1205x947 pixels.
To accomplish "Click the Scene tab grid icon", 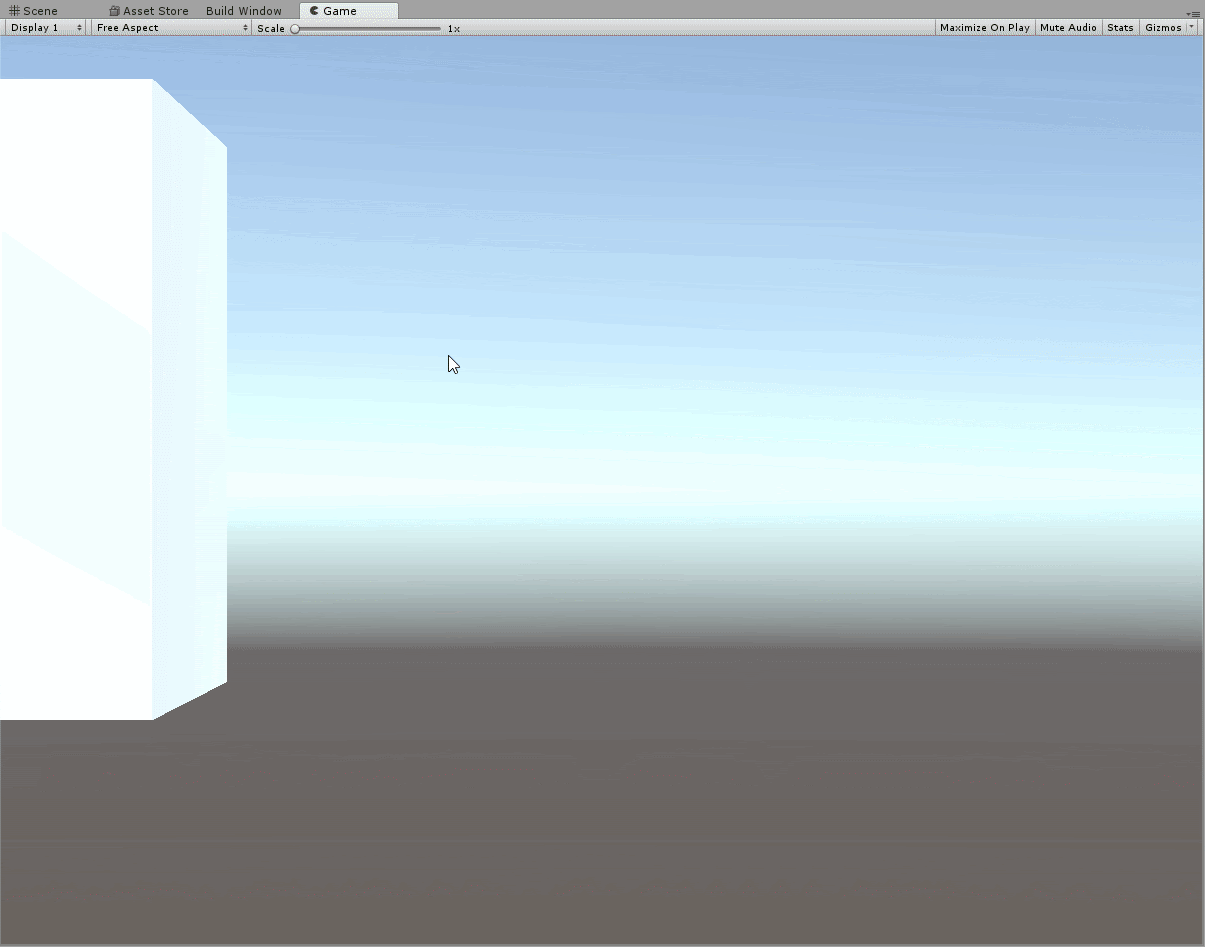I will click(x=14, y=11).
